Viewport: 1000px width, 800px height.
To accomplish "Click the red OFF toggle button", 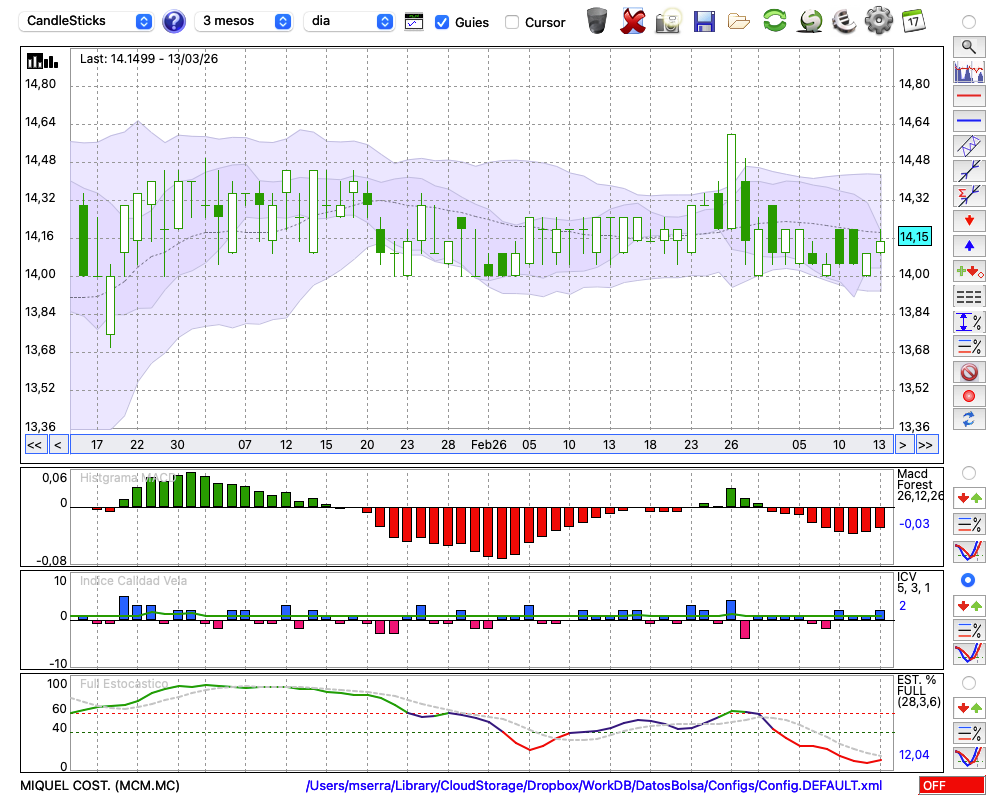I will pos(951,786).
